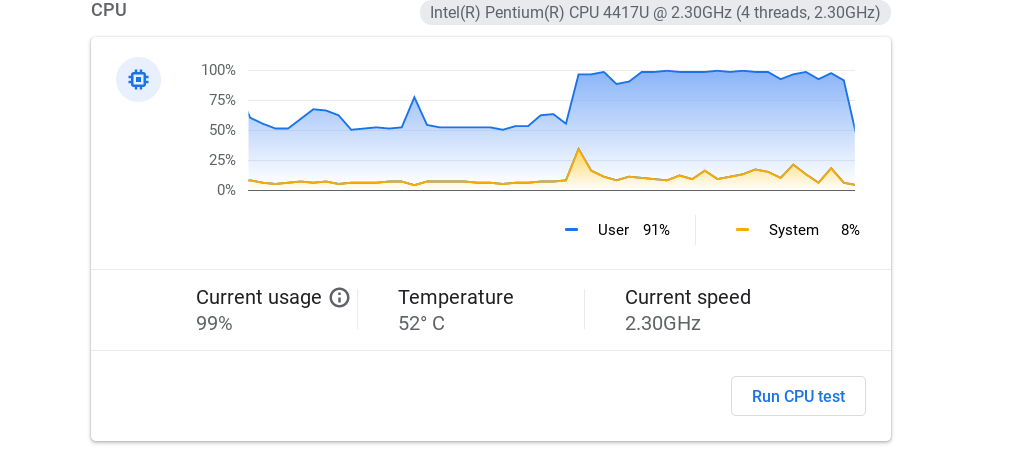Click the 99% current usage value
Screen dimensions: 1028x464
tap(214, 324)
